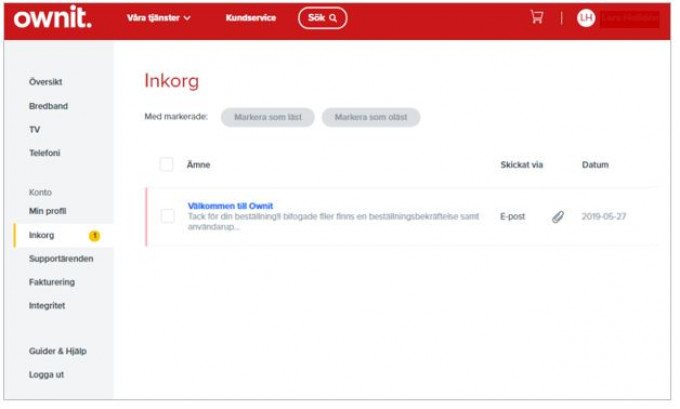The image size is (680, 409).
Task: Open Integritet in sidebar
Action: (x=47, y=305)
